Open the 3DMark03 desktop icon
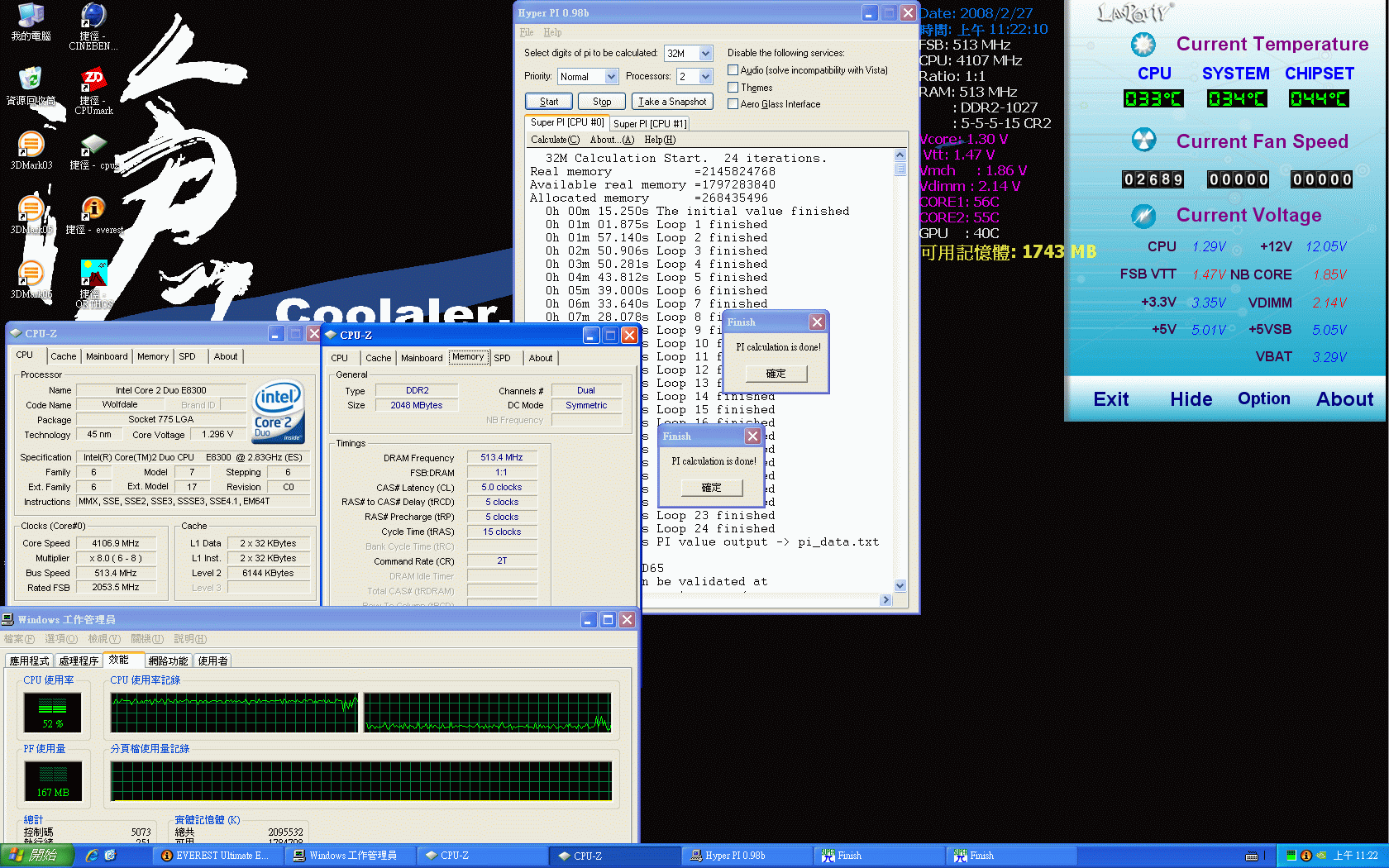 [x=31, y=145]
